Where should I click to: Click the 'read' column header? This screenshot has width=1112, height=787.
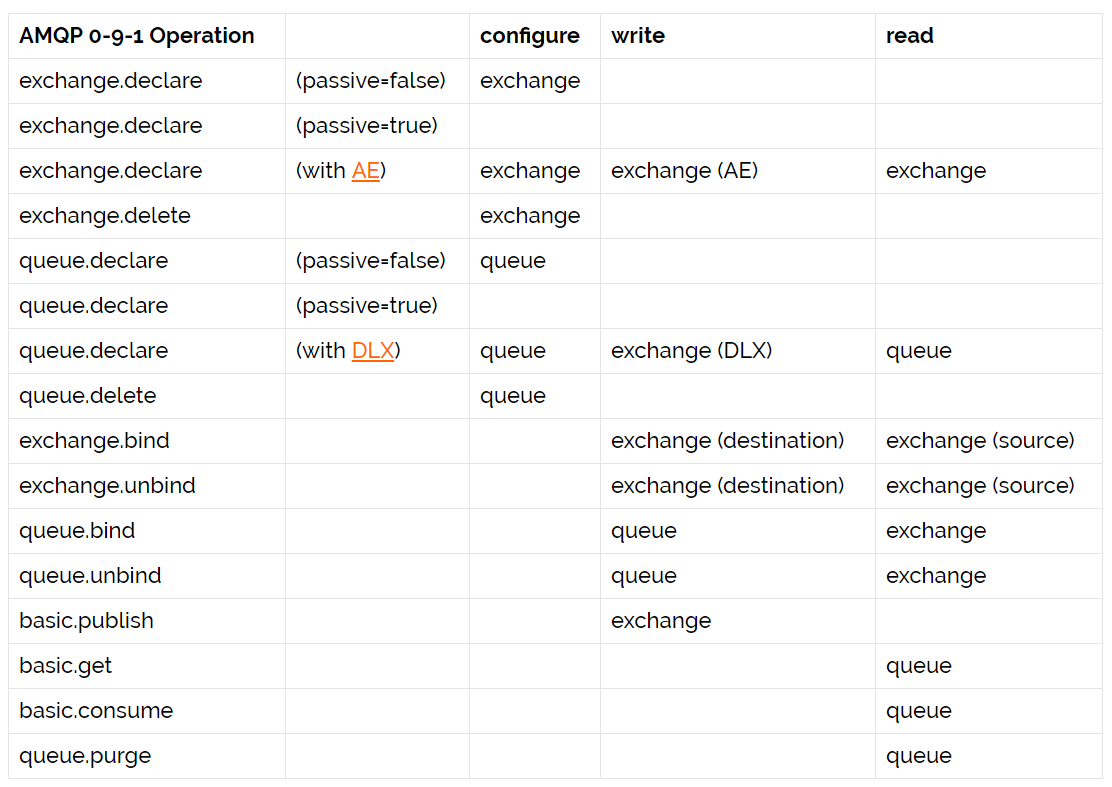(910, 36)
